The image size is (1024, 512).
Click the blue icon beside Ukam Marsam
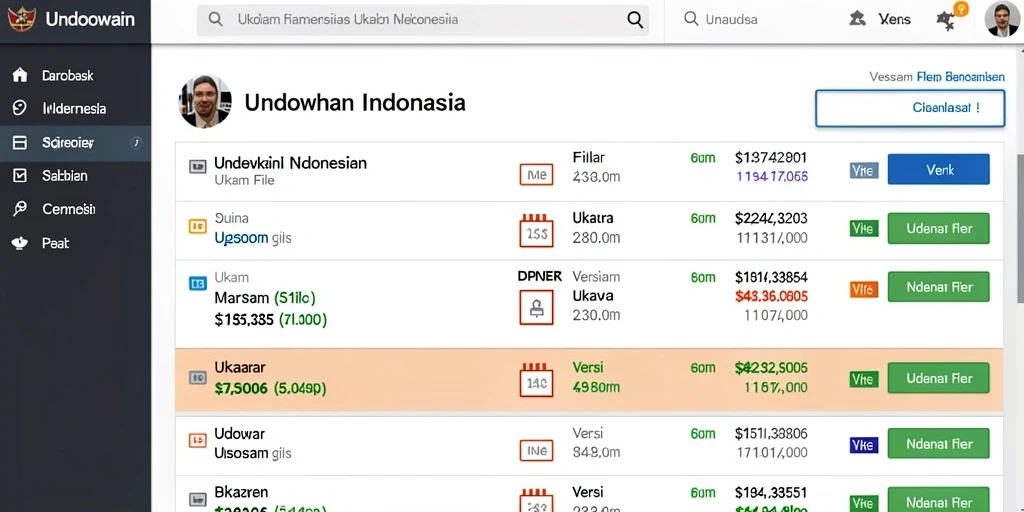[198, 283]
